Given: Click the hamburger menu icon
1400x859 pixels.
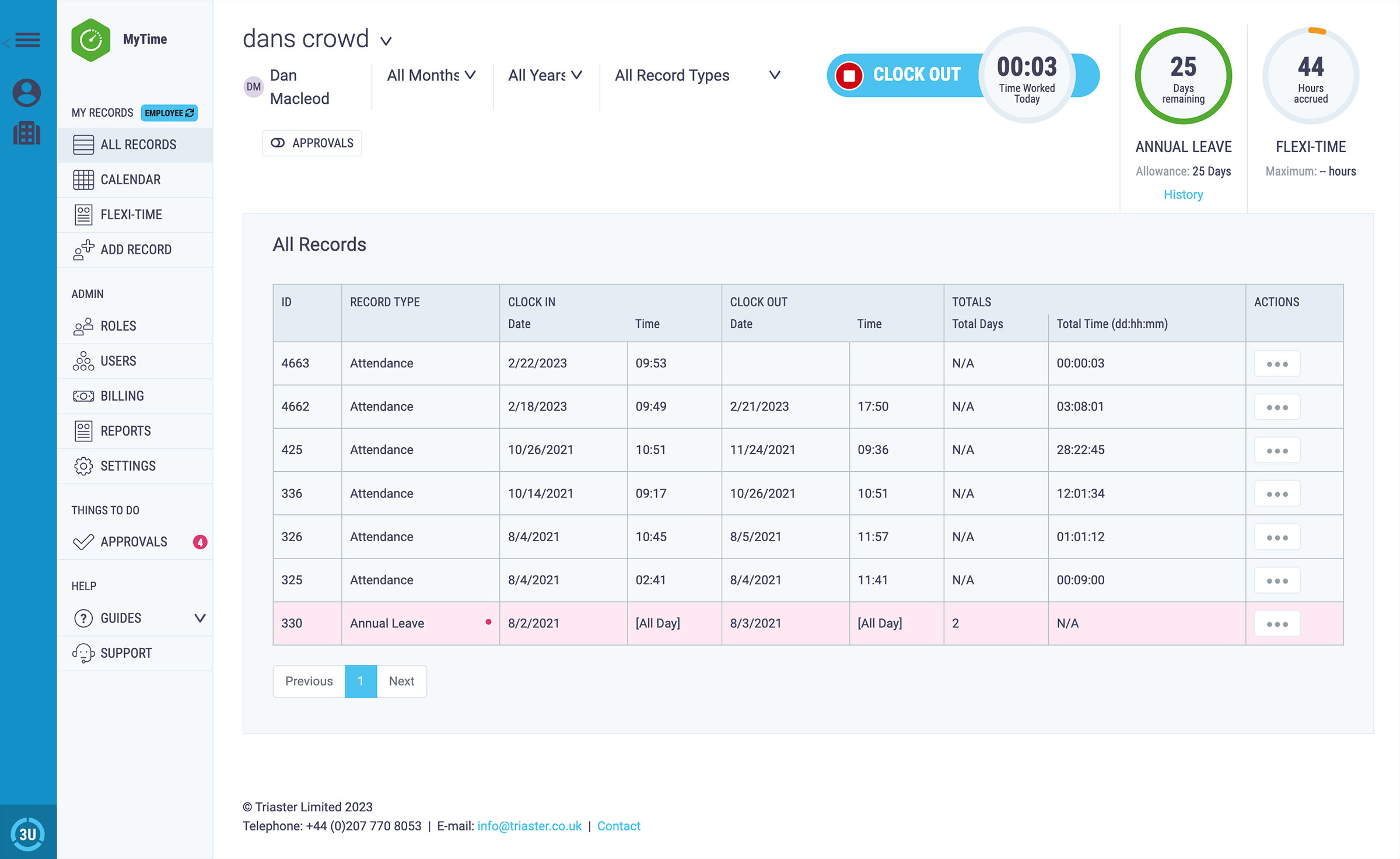Looking at the screenshot, I should [x=27, y=40].
